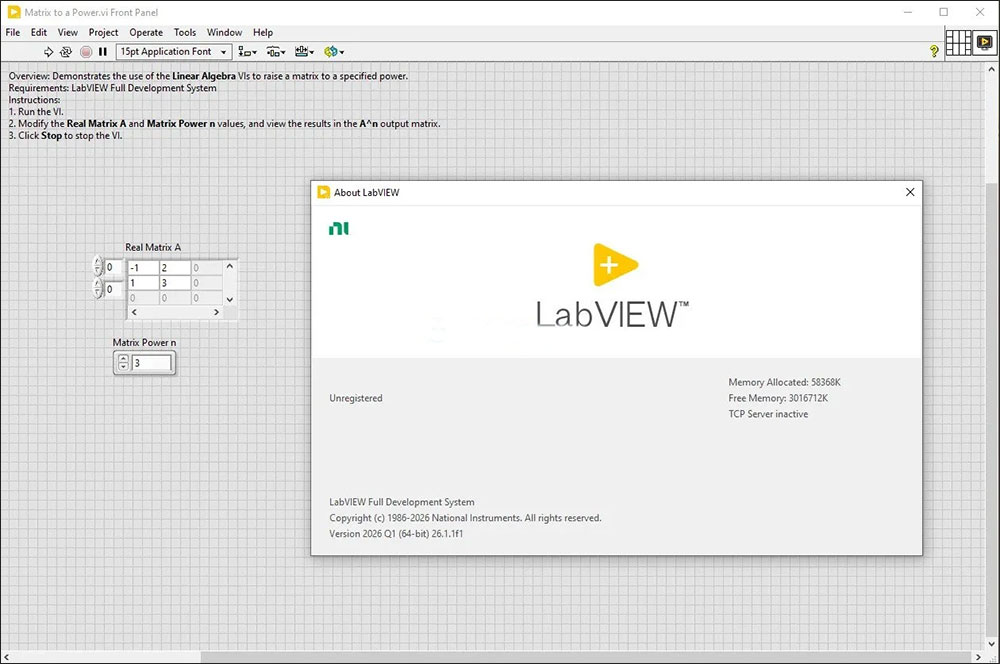Open the Window menu
Screen dimensions: 1000x664
point(224,33)
